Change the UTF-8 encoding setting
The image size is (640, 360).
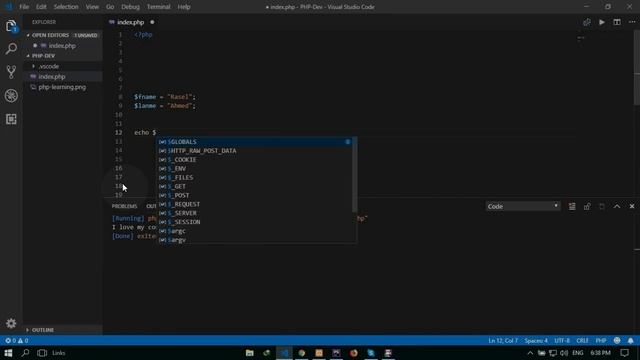562,340
